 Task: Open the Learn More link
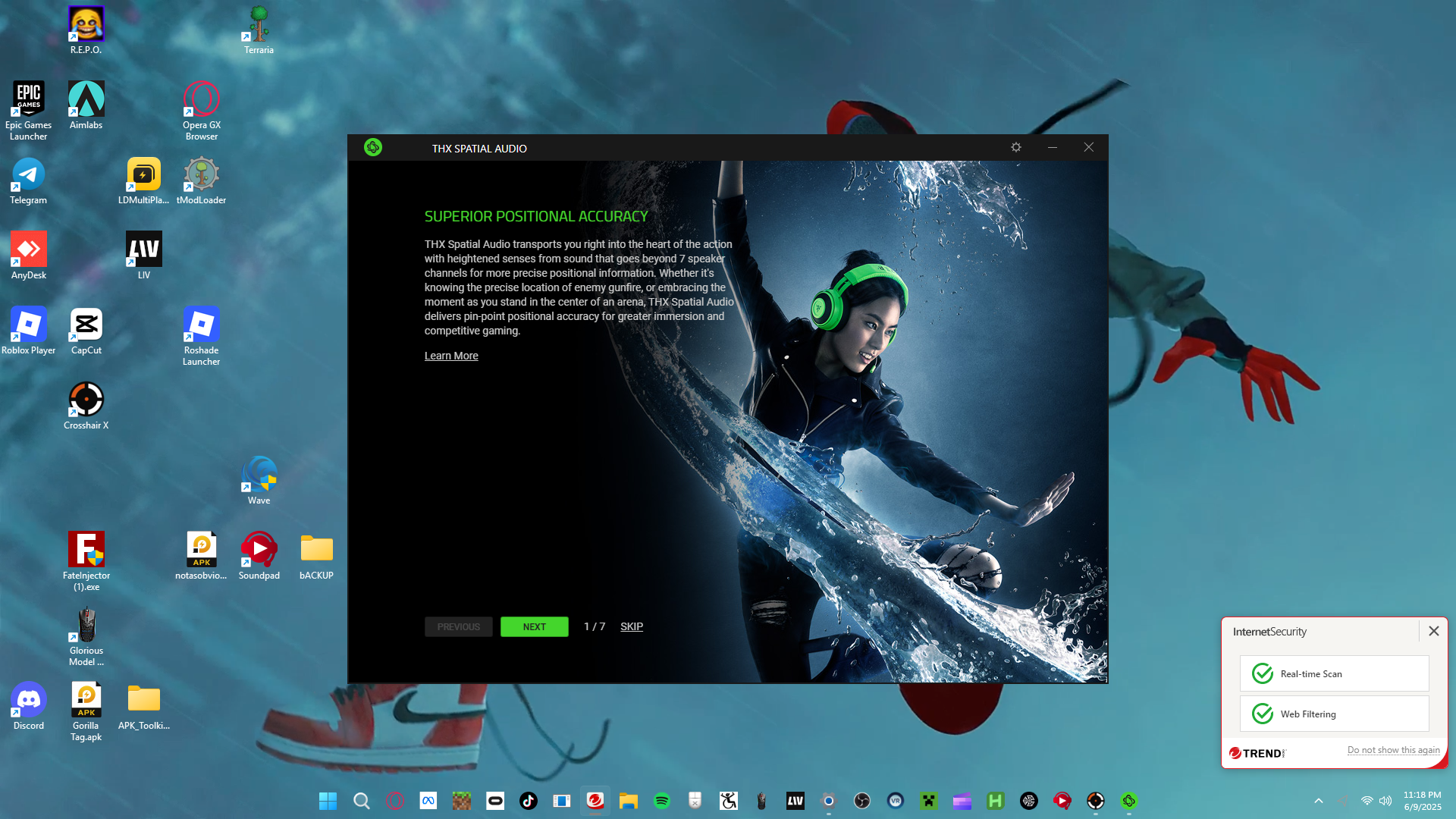451,356
